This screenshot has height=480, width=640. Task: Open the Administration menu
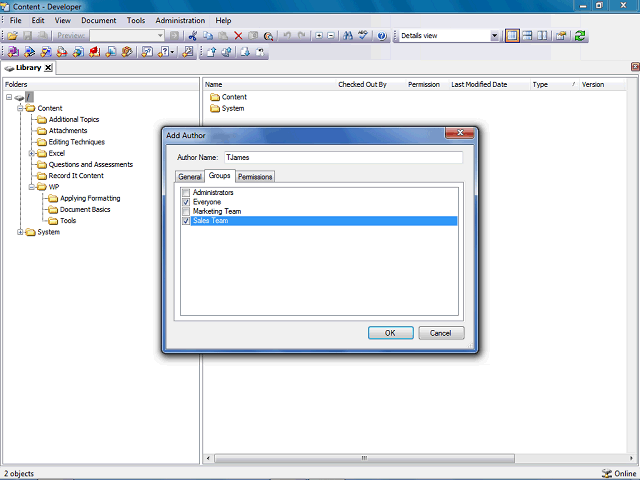[x=180, y=20]
